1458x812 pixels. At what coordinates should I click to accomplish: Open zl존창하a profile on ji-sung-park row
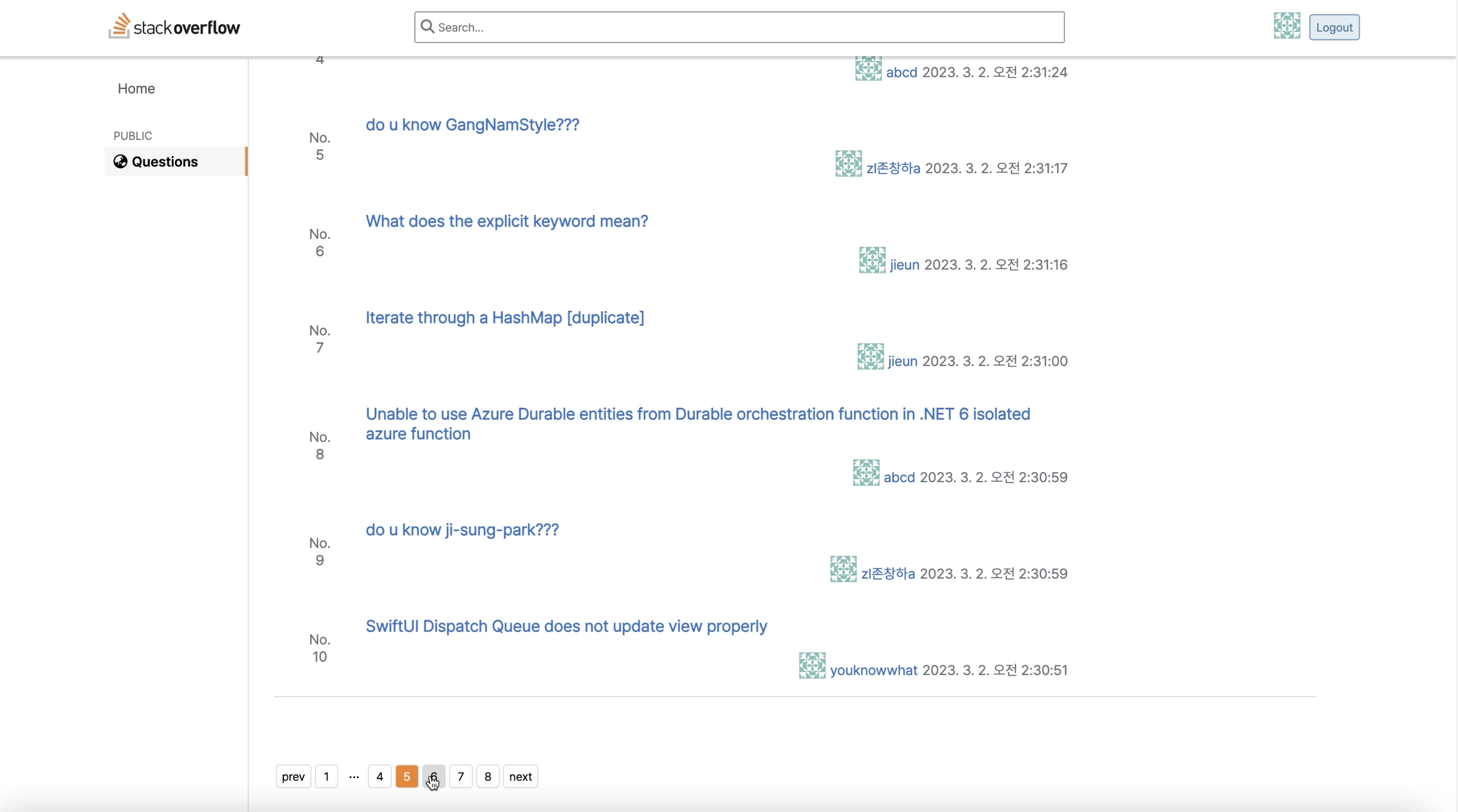coord(888,573)
